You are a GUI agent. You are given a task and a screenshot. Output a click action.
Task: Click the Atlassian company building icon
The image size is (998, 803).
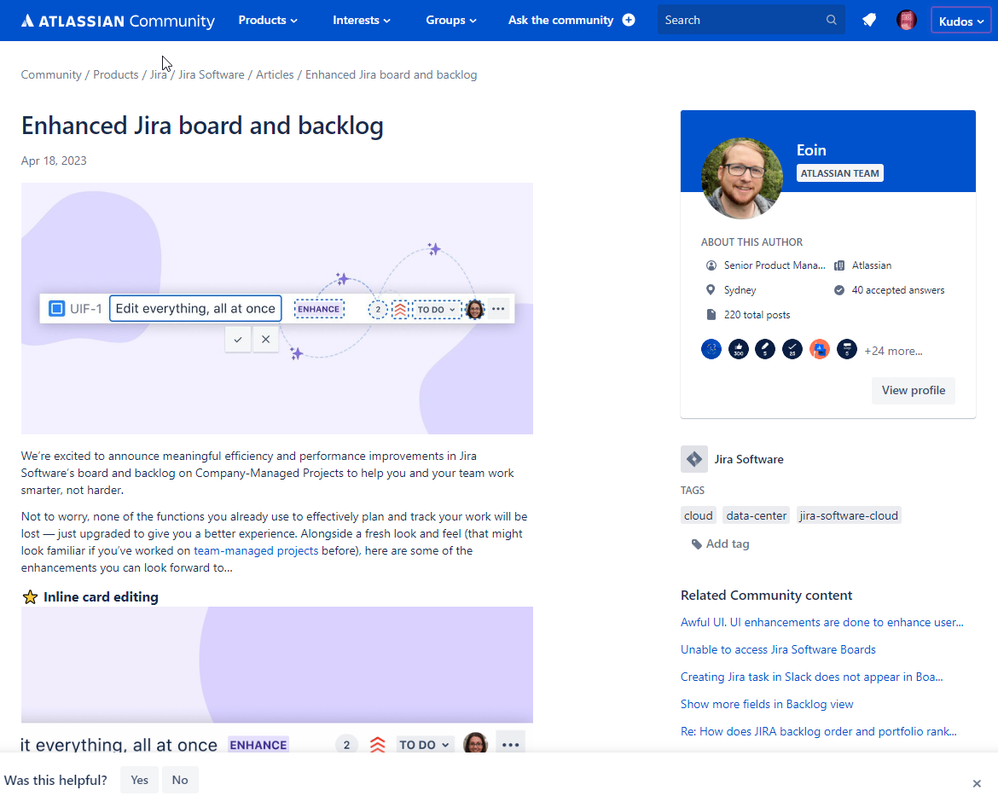[839, 265]
